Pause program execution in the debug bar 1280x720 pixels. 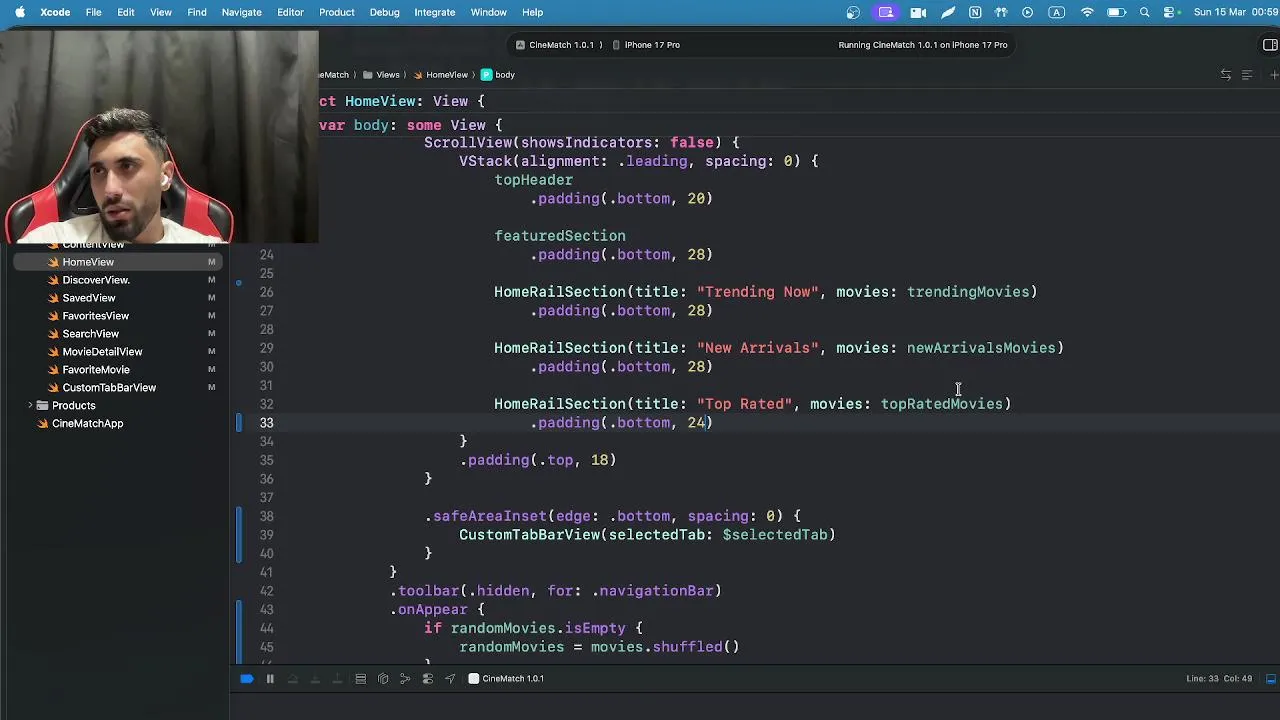(270, 679)
